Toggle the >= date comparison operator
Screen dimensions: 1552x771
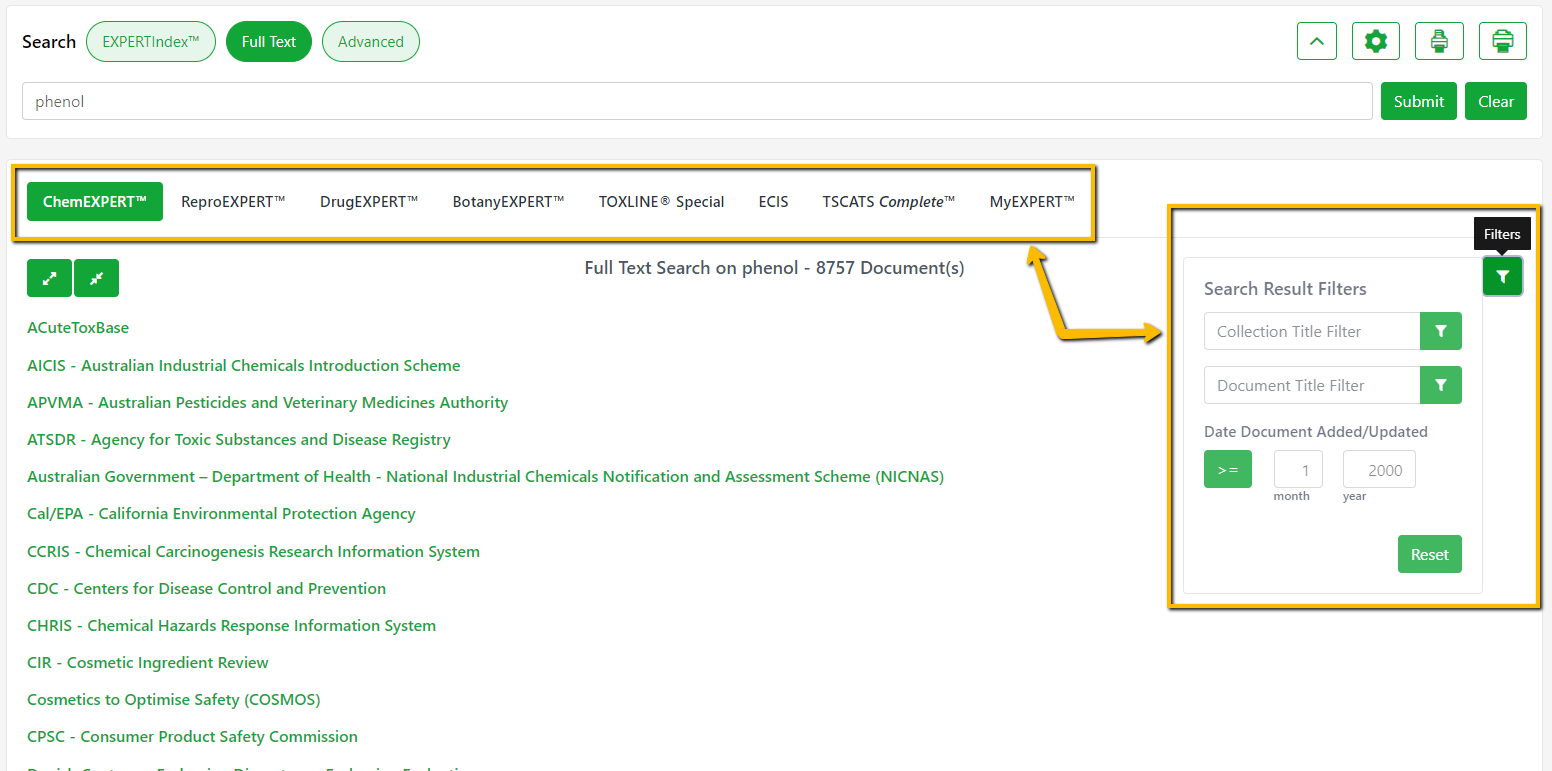tap(1227, 470)
